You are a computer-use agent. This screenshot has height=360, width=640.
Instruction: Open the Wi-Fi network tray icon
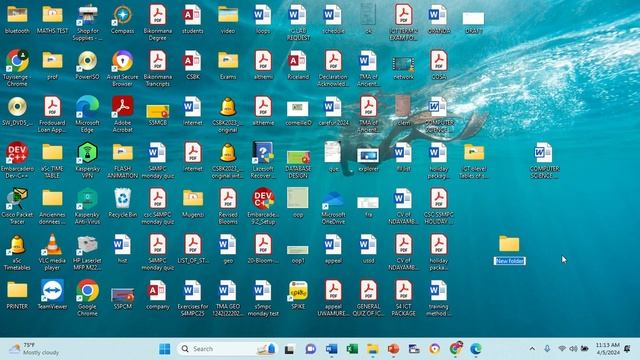pyautogui.click(x=562, y=349)
